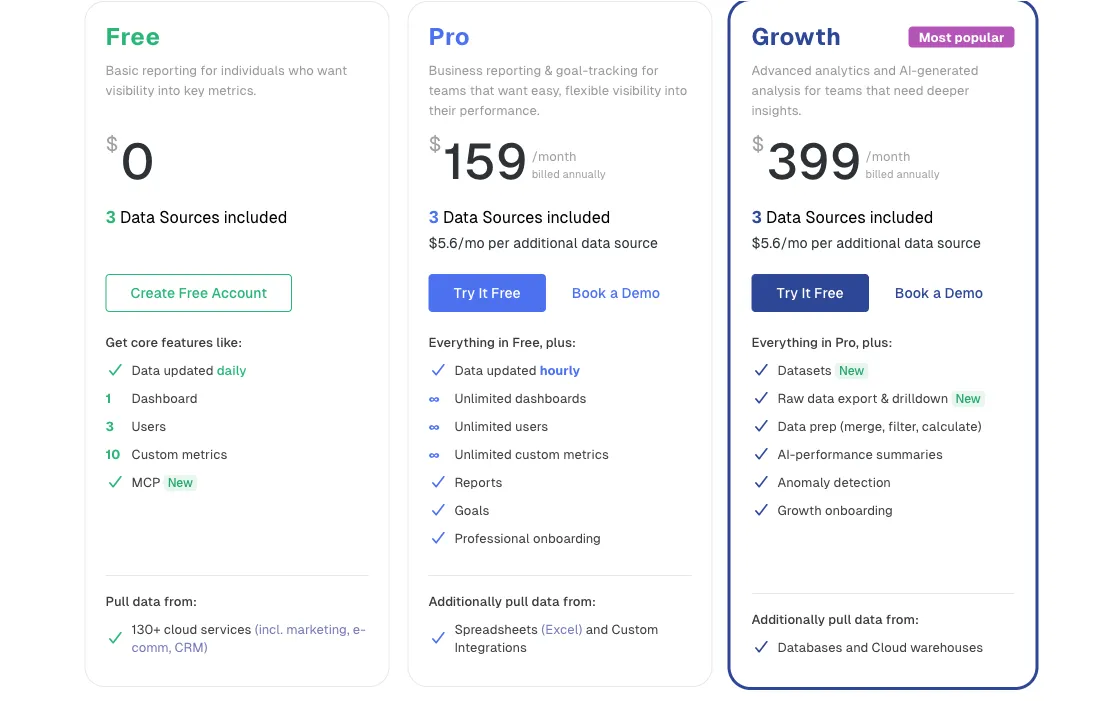Select the infinity icon beside 'Unlimited dashboards'
Image resolution: width=1120 pixels, height=701 pixels.
coord(438,398)
